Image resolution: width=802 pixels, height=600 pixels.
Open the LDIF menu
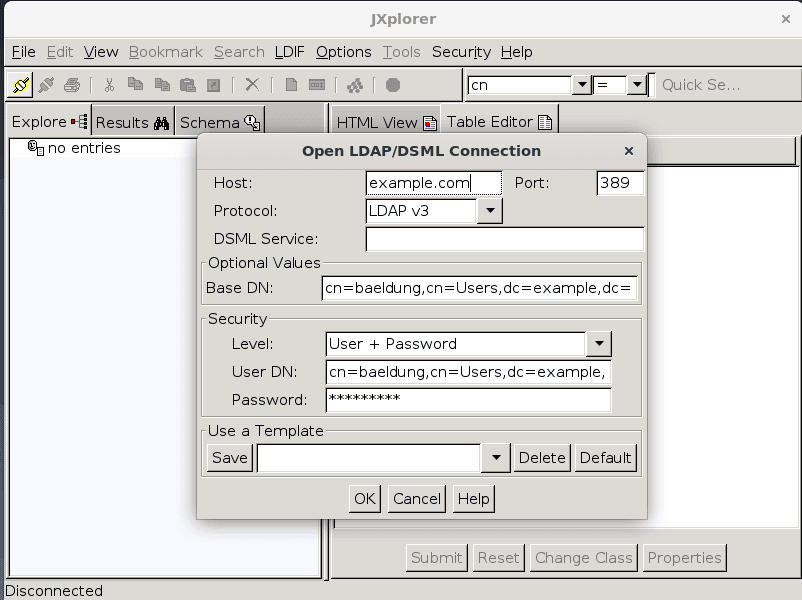click(x=288, y=52)
